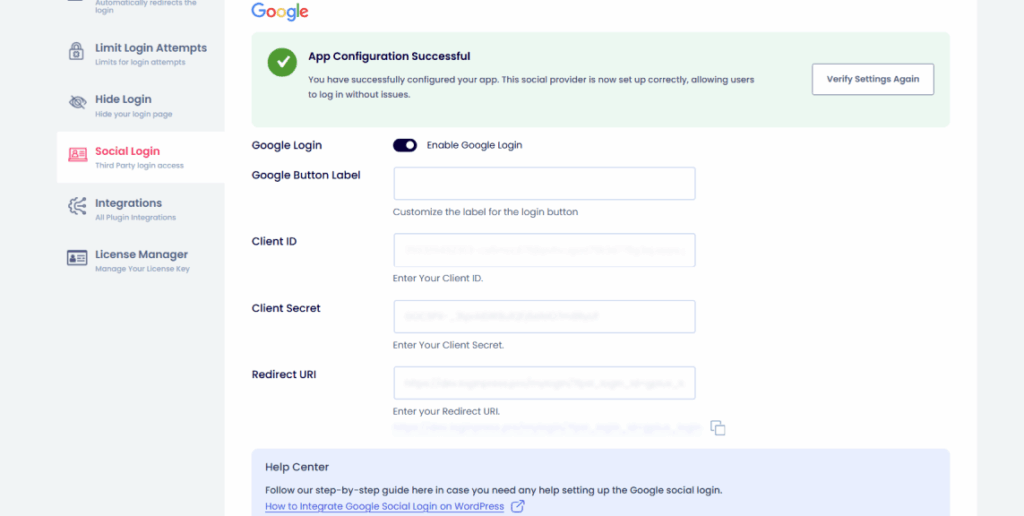Select the Redirect URI input box
The height and width of the screenshot is (516, 1024).
[x=544, y=383]
